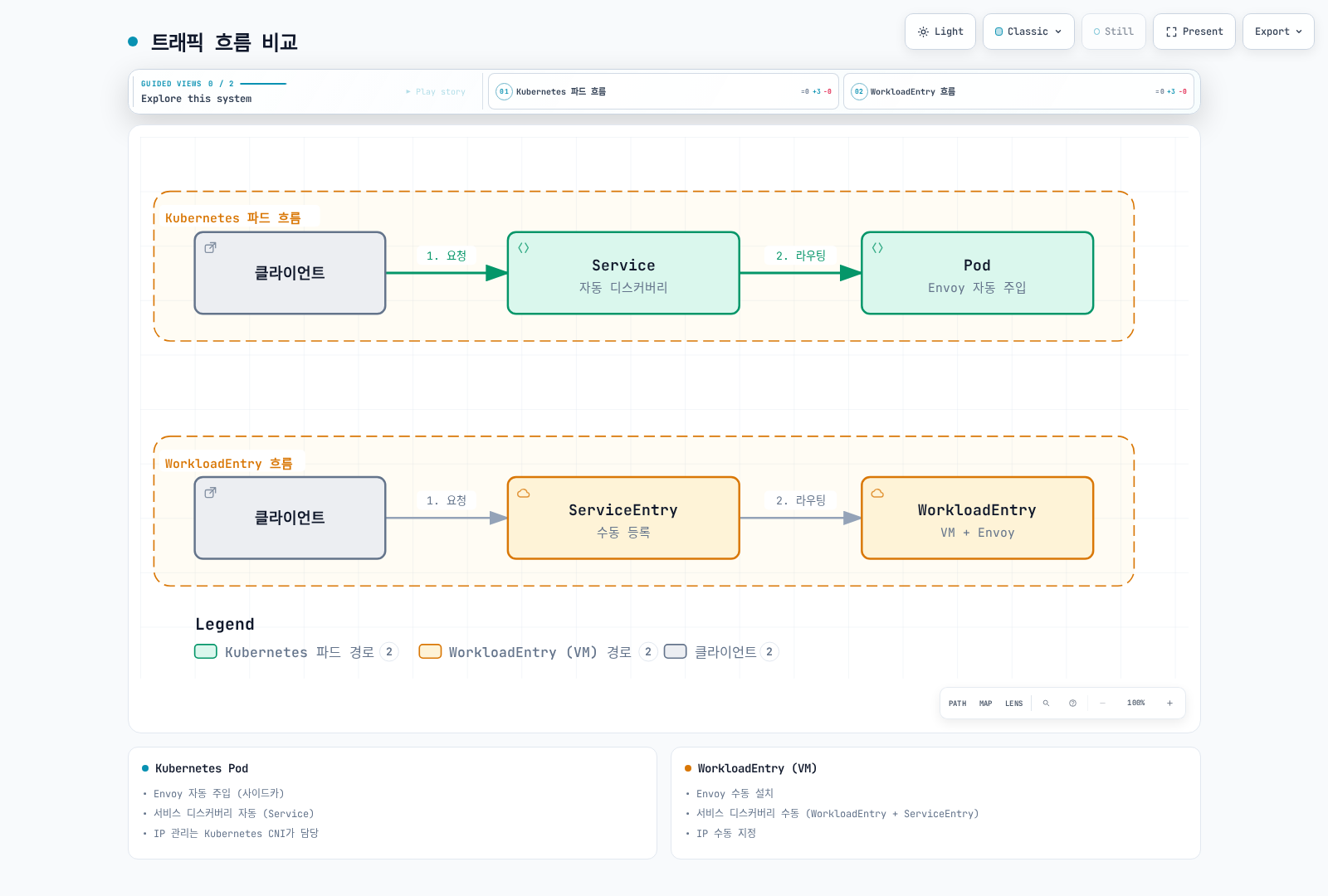Click the orange WorkloadEntry (VM) 경로 legend swatch
Image resolution: width=1328 pixels, height=896 pixels.
pos(430,651)
